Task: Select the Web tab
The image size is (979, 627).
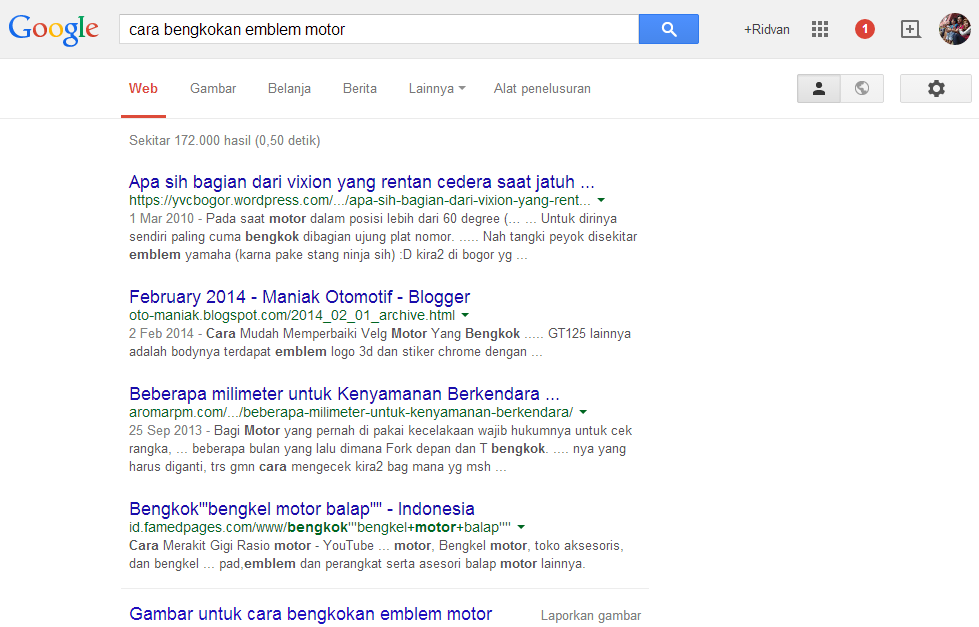Action: coord(144,89)
